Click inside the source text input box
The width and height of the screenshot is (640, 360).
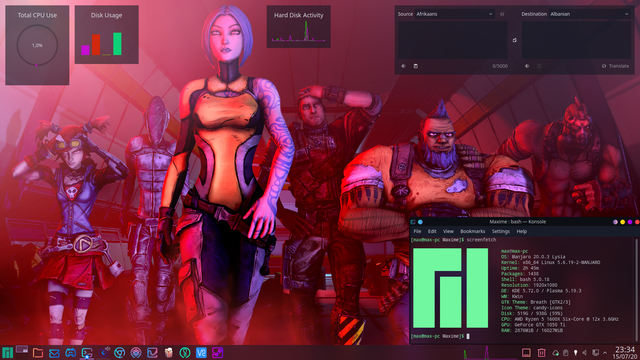(x=453, y=40)
